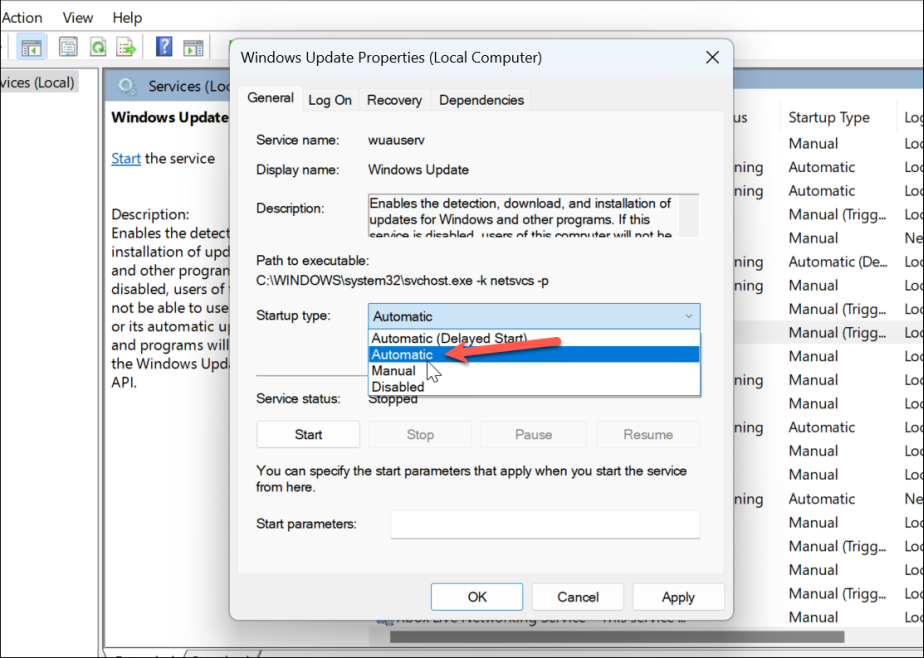Click the horizontal scrollbar under services list

(x=617, y=637)
